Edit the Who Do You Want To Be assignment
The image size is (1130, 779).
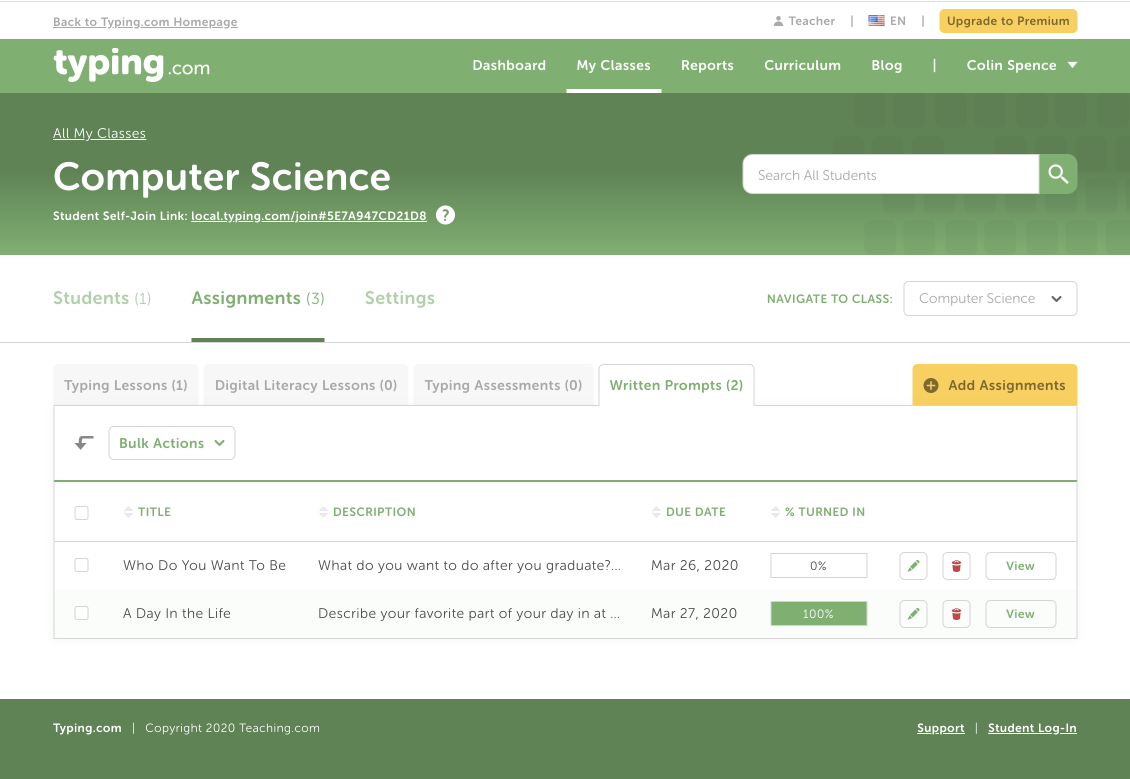pyautogui.click(x=912, y=565)
